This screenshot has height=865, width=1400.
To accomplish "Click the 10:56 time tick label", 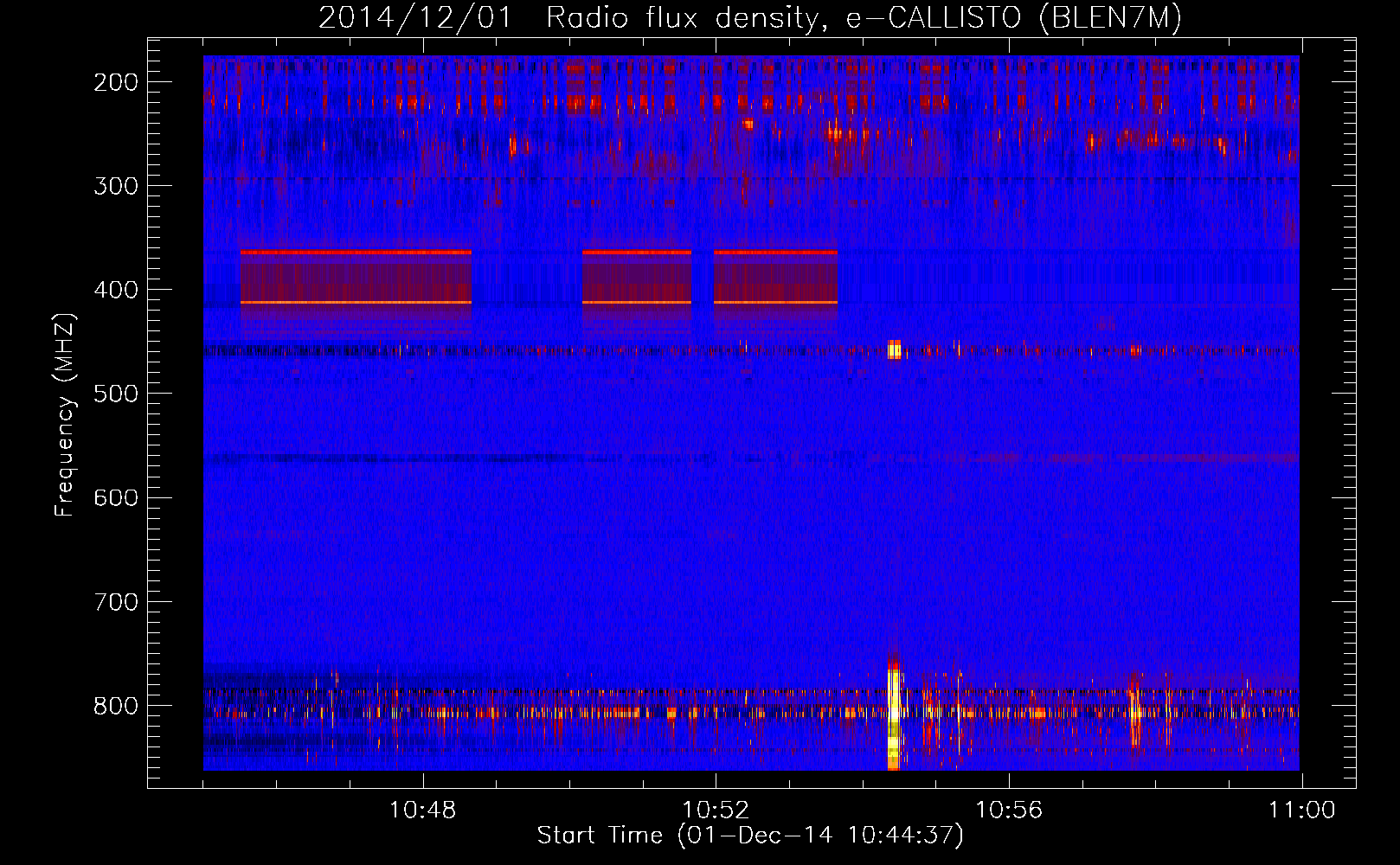I will [x=1009, y=811].
